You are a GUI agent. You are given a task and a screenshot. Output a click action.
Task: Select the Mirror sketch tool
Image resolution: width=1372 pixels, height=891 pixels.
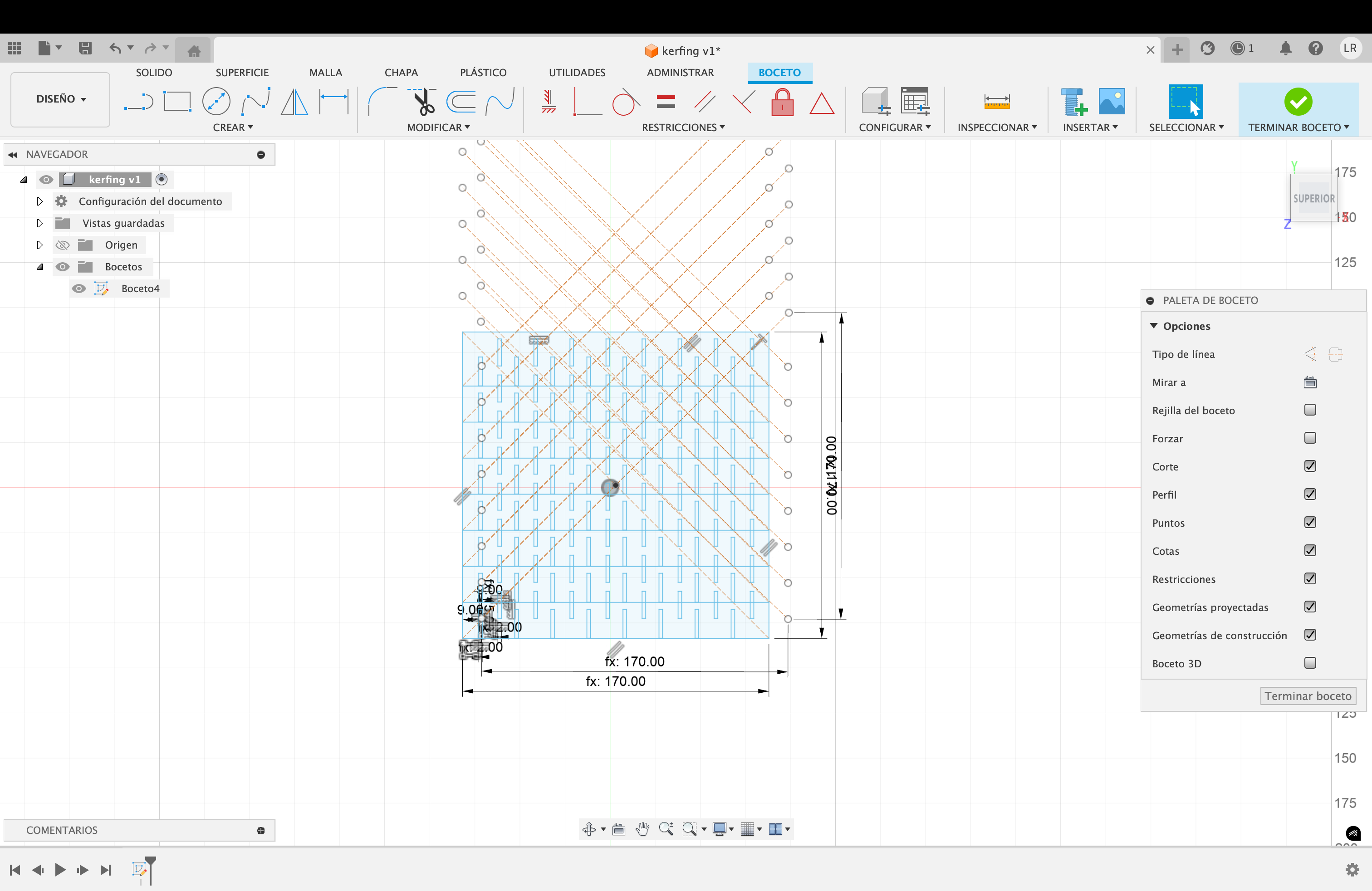[294, 102]
